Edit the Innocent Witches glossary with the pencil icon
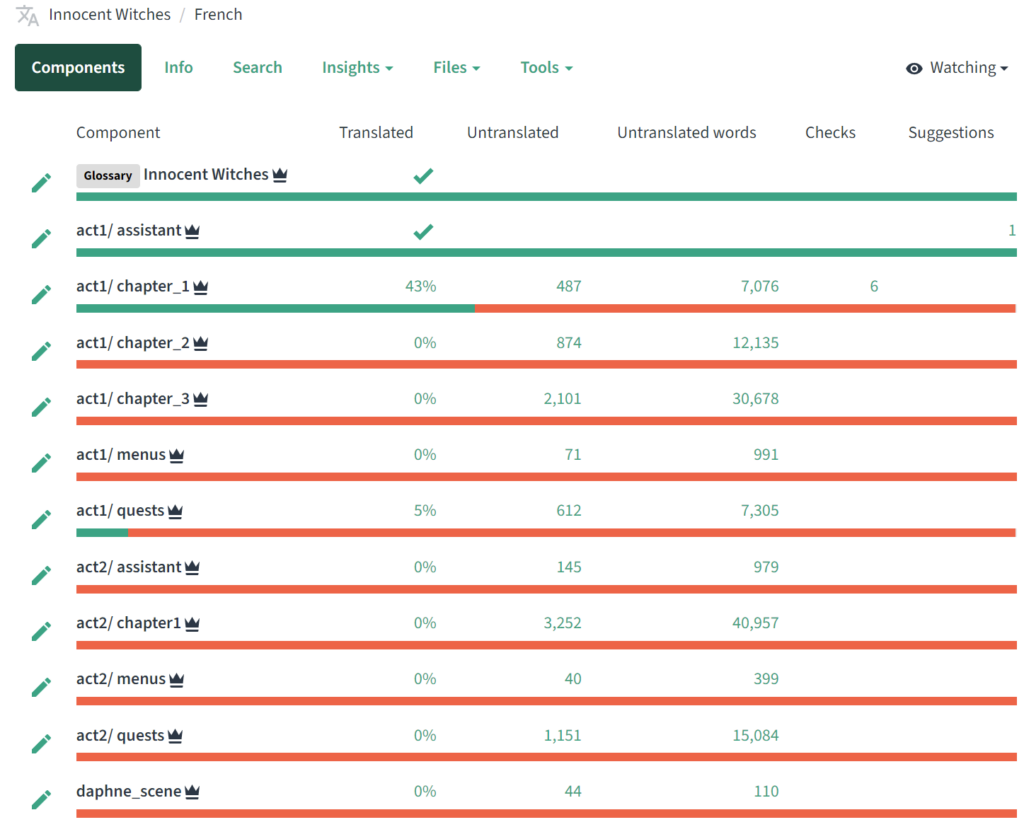 [x=41, y=184]
